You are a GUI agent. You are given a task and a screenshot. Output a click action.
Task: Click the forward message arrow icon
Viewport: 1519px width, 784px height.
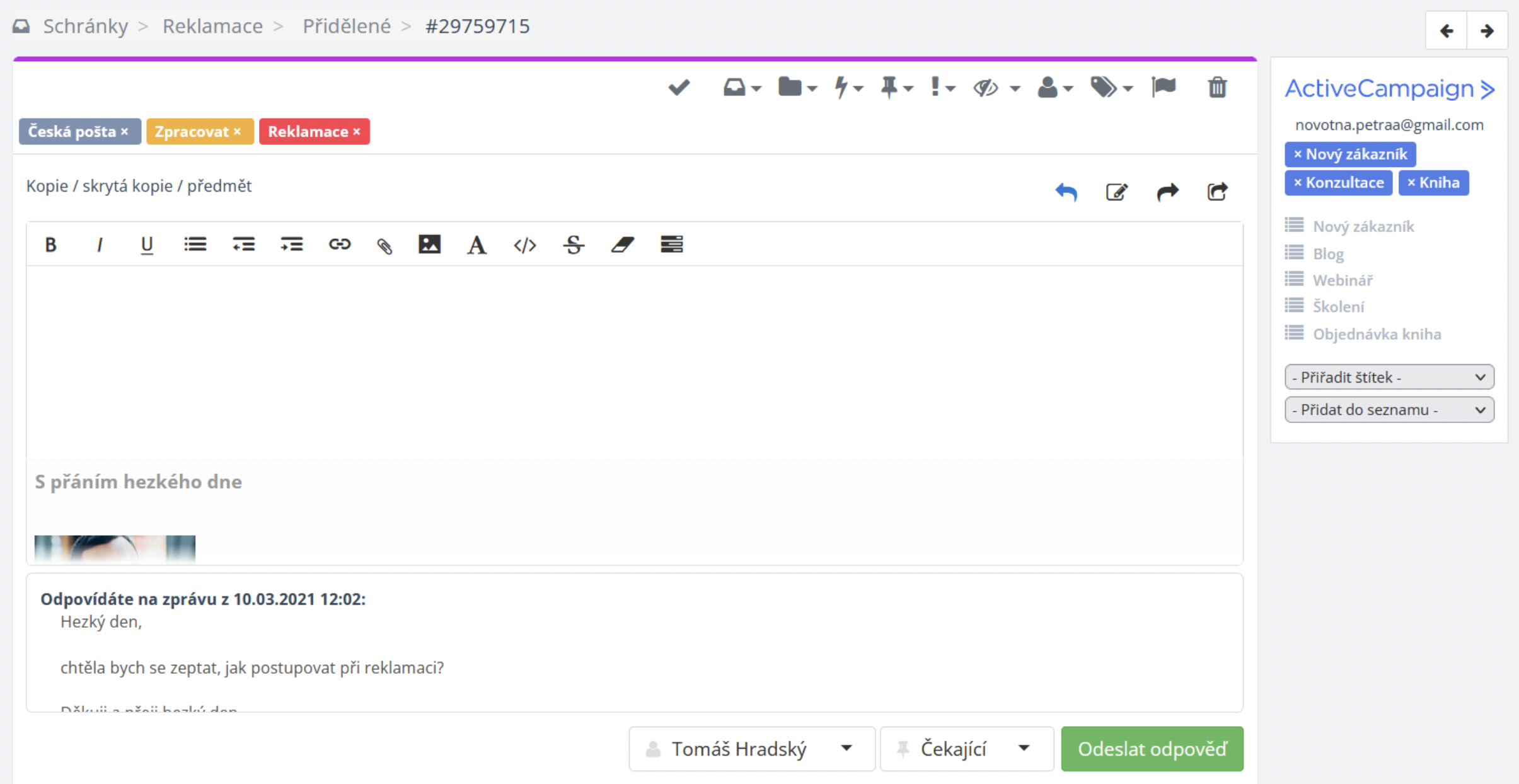(1167, 192)
